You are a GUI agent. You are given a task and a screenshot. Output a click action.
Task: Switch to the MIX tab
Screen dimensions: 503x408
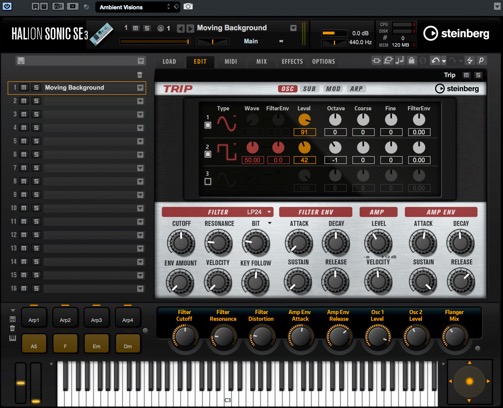point(261,61)
